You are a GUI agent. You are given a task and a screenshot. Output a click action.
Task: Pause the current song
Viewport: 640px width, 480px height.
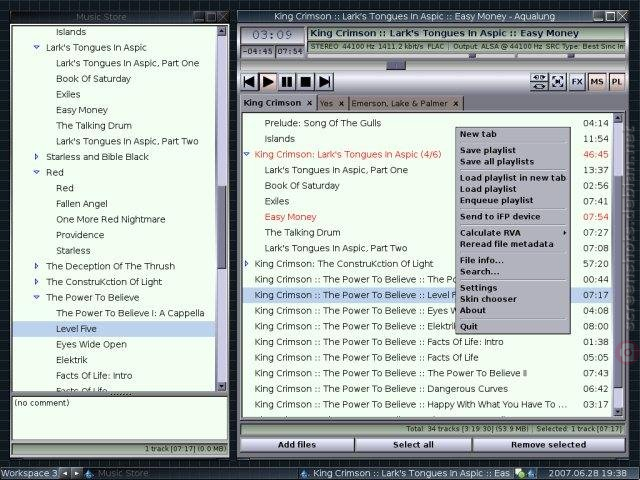click(x=287, y=82)
